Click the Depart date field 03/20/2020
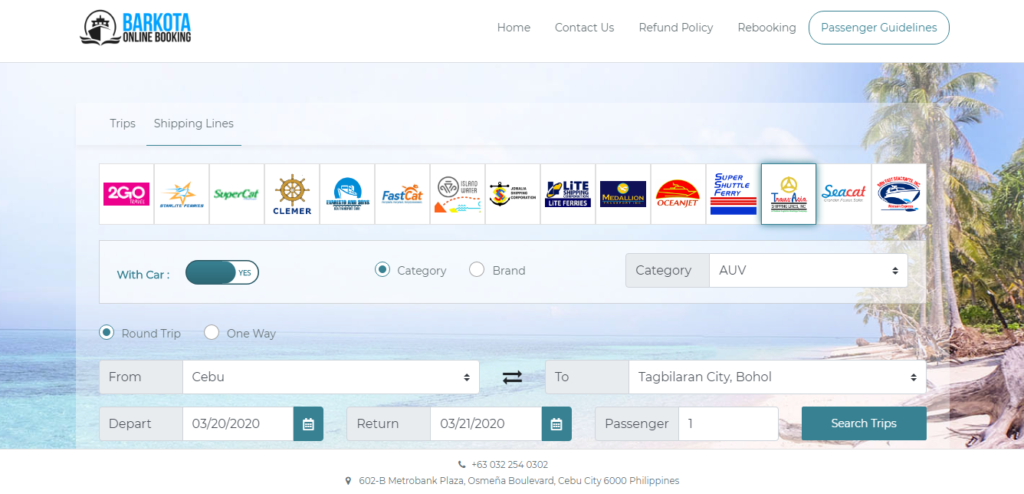 [x=238, y=424]
